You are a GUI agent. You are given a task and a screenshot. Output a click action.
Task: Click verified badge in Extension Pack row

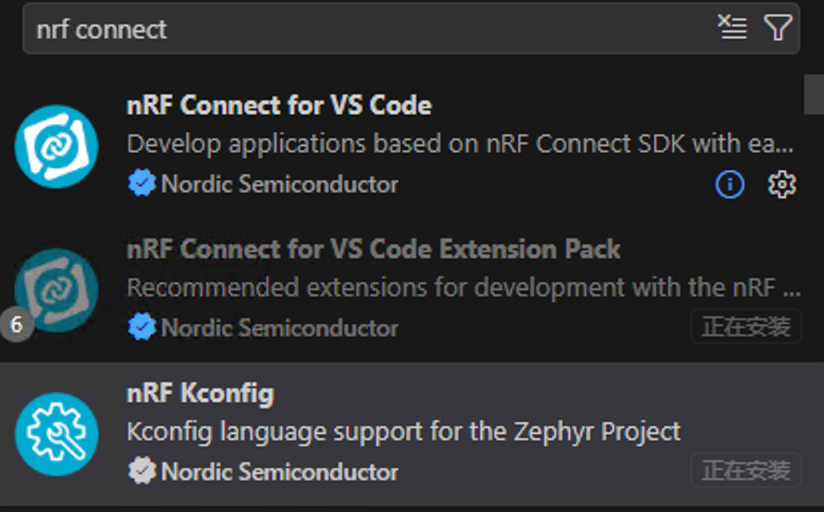[142, 327]
